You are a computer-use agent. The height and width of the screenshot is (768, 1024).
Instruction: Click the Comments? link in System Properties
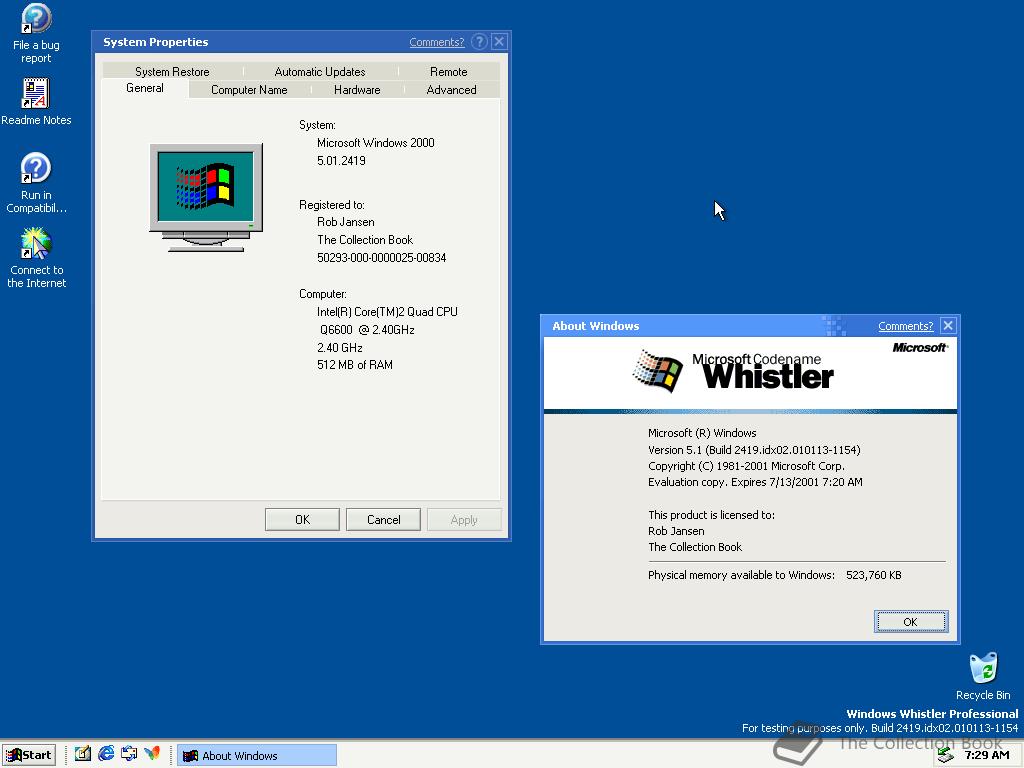click(437, 42)
